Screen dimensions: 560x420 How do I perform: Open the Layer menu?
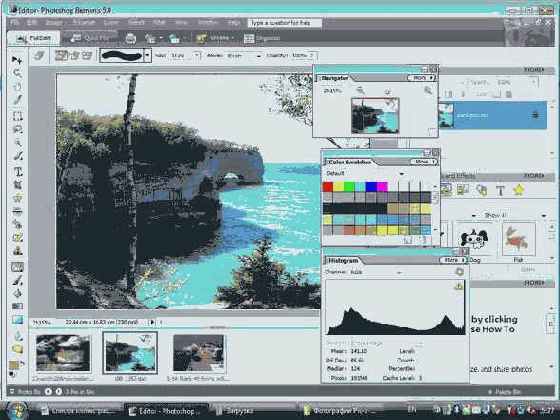click(111, 23)
